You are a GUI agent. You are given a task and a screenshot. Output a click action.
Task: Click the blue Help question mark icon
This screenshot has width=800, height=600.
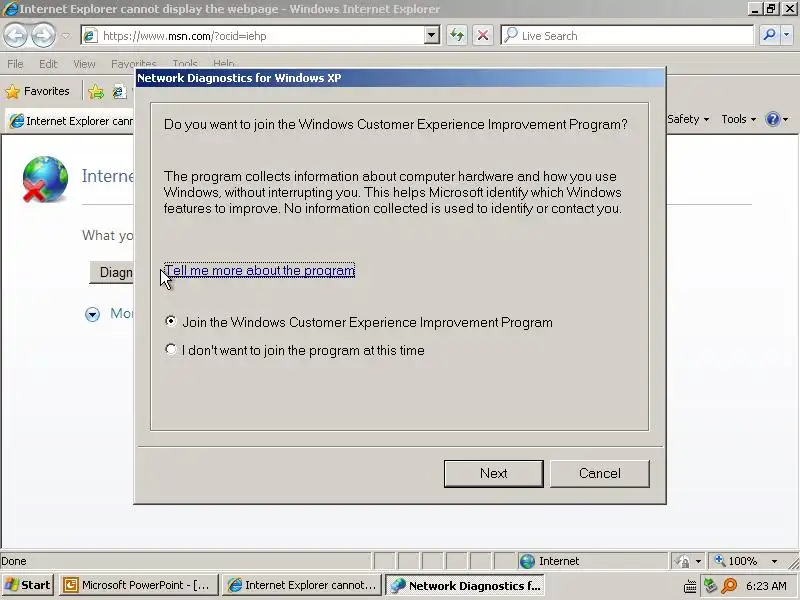pos(773,119)
